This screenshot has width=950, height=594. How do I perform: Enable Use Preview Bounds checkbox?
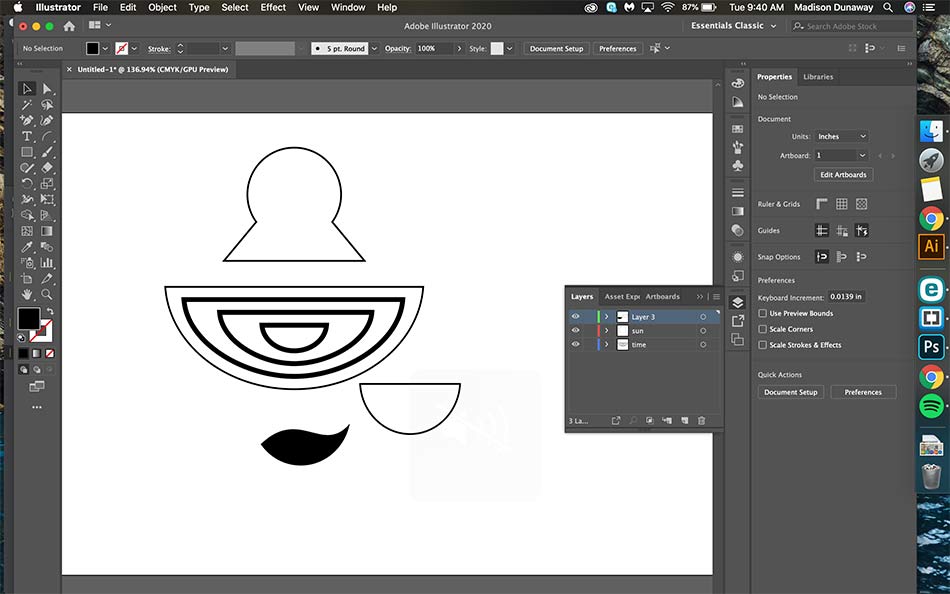(x=763, y=313)
